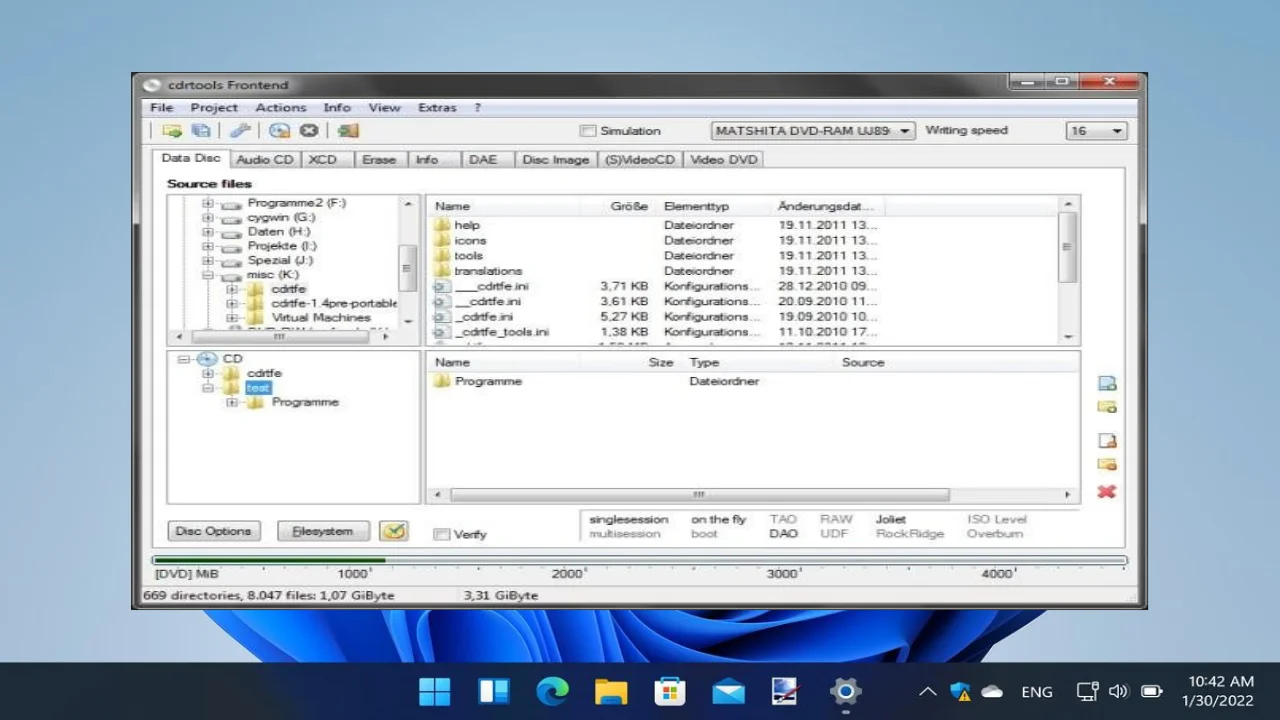
Task: Switch to the Video DVD tab
Action: click(724, 159)
